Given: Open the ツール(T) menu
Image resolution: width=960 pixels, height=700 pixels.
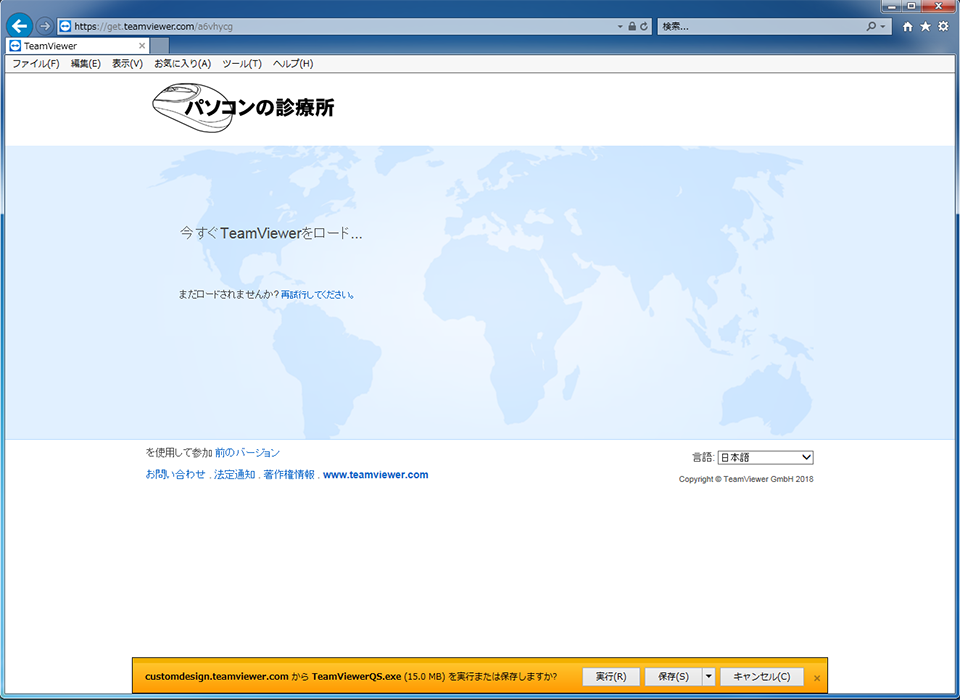Looking at the screenshot, I should [x=242, y=64].
